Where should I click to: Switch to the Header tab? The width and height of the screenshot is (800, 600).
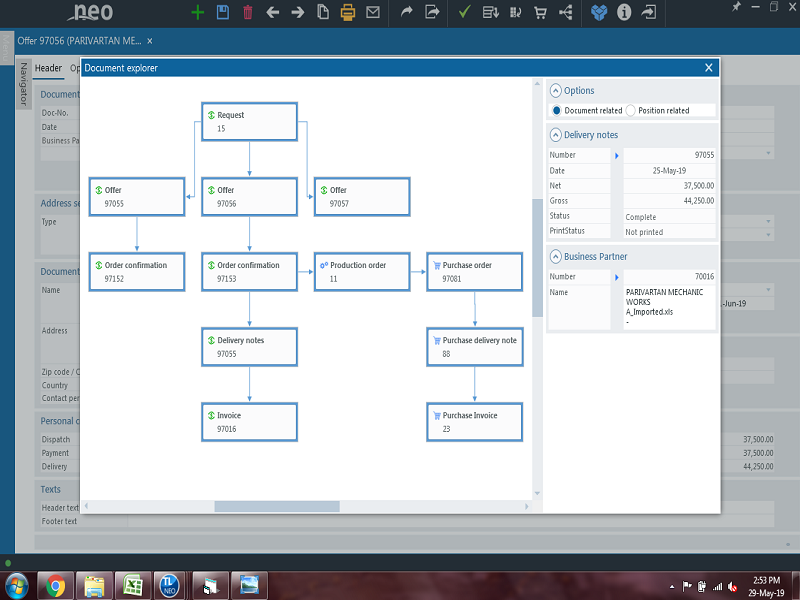coord(48,68)
